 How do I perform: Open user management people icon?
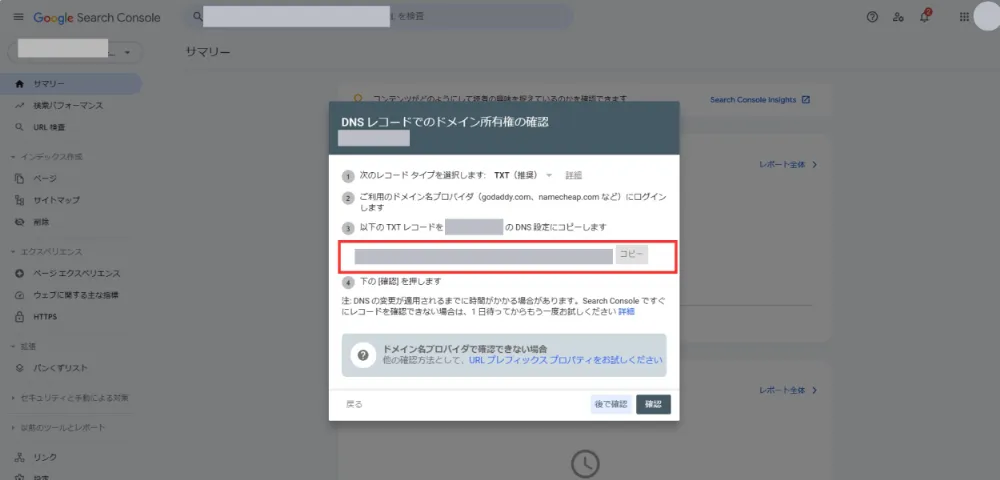(x=898, y=17)
